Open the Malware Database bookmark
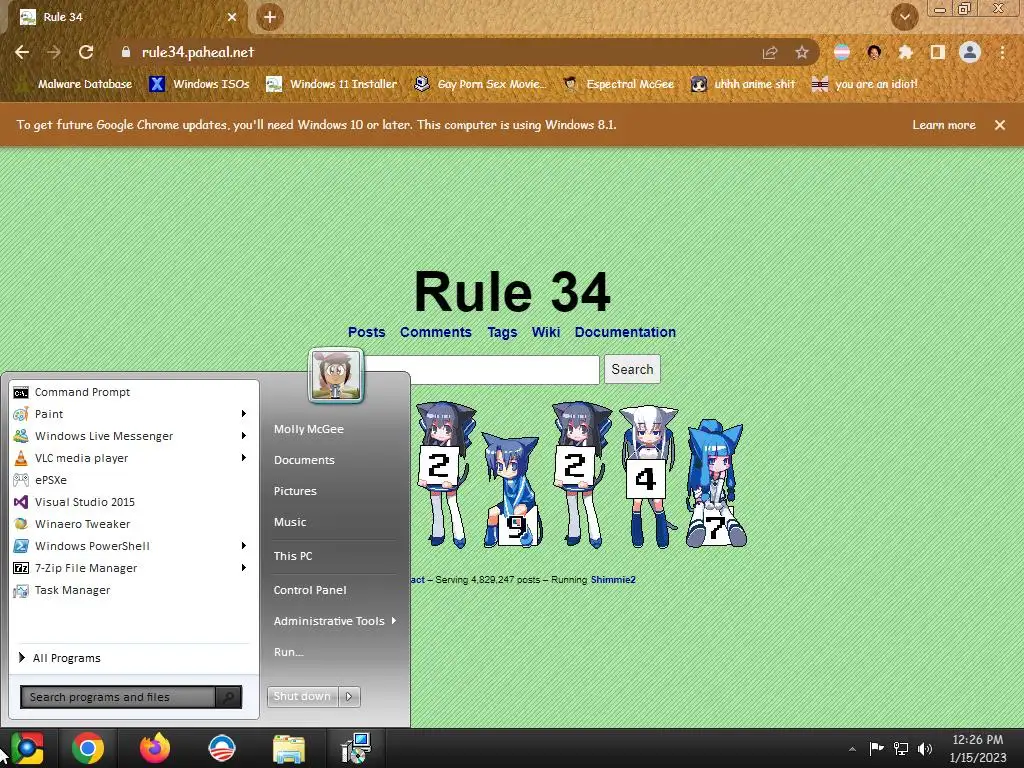The width and height of the screenshot is (1024, 768). pyautogui.click(x=76, y=84)
